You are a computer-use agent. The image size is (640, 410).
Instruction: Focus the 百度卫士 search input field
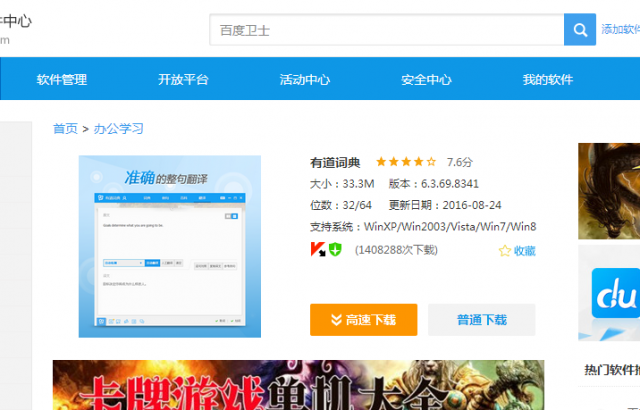pyautogui.click(x=387, y=30)
